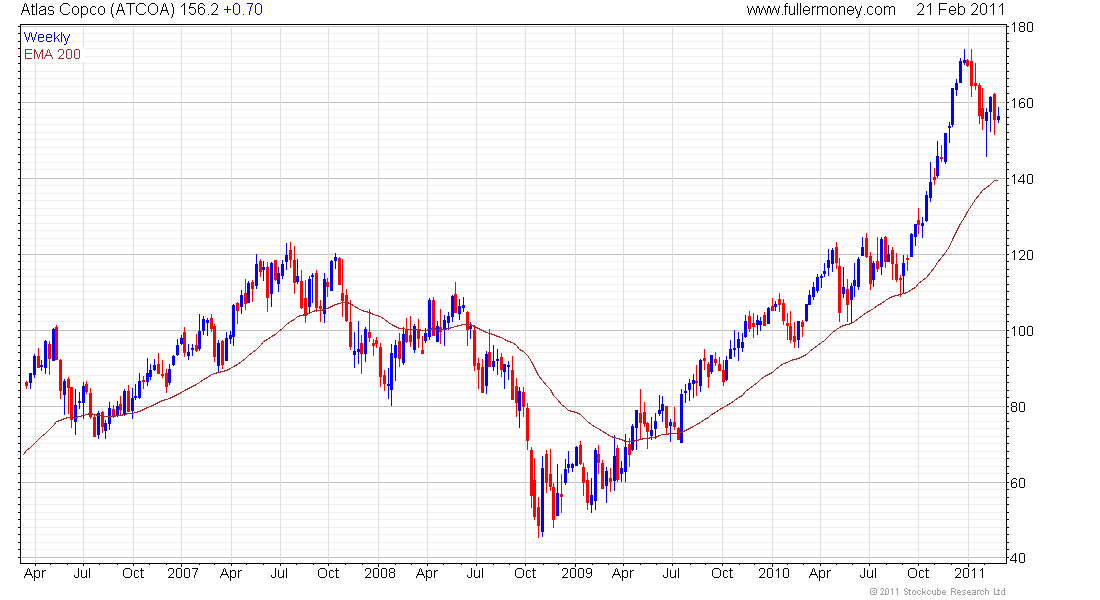Click the date 21 Feb 2011

960,10
